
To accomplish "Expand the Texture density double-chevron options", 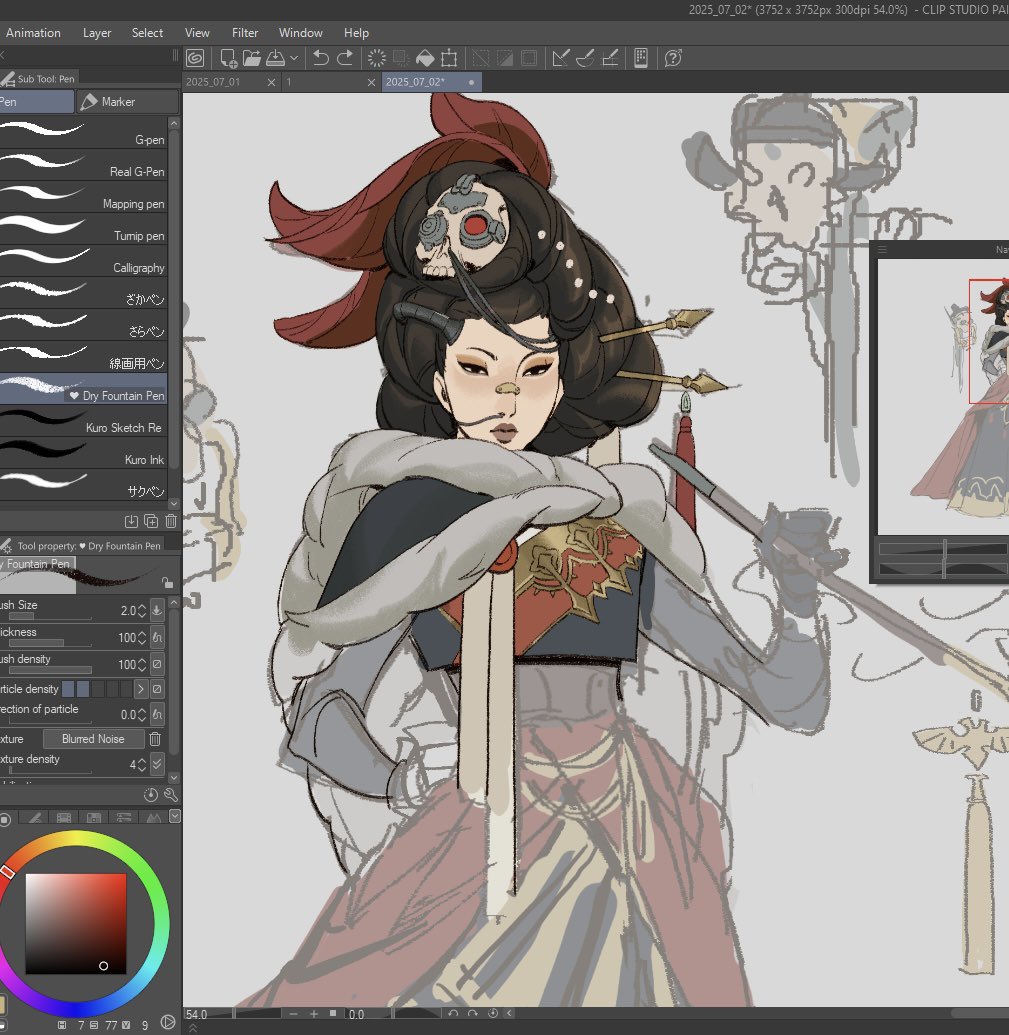I will click(157, 764).
